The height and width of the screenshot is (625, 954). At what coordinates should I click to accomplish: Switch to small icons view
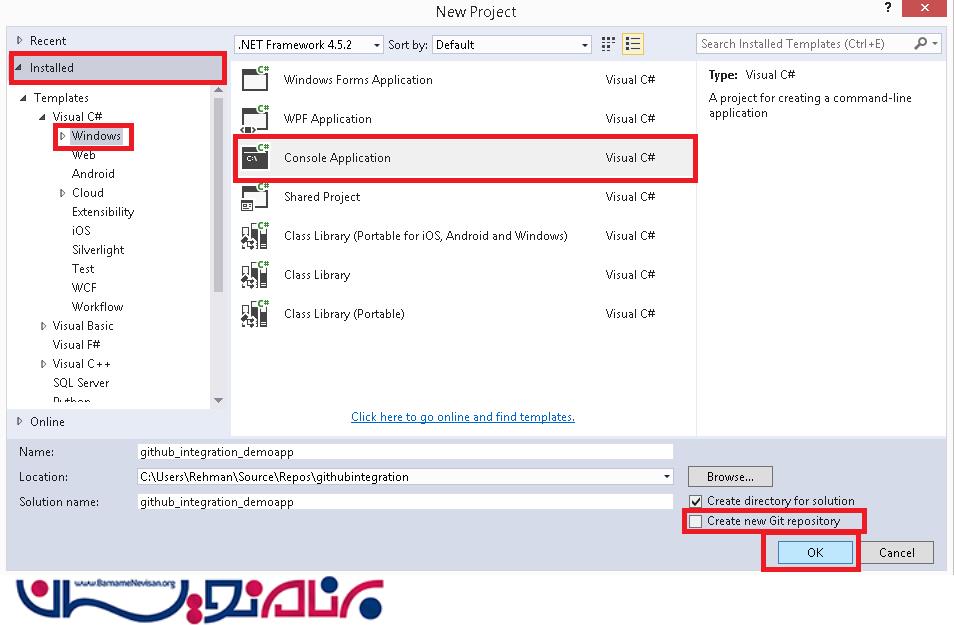tap(608, 44)
